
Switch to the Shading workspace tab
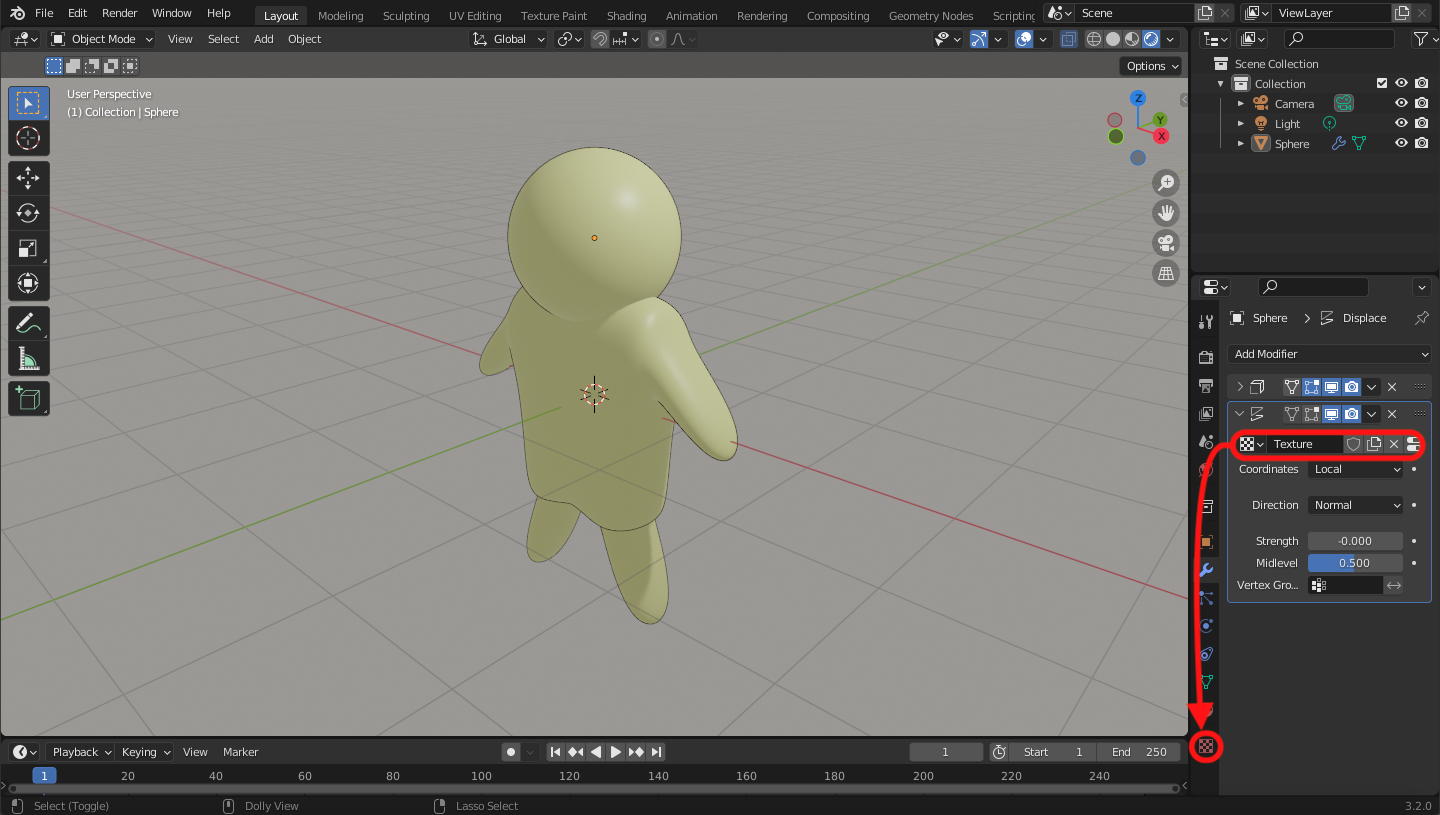[x=627, y=16]
